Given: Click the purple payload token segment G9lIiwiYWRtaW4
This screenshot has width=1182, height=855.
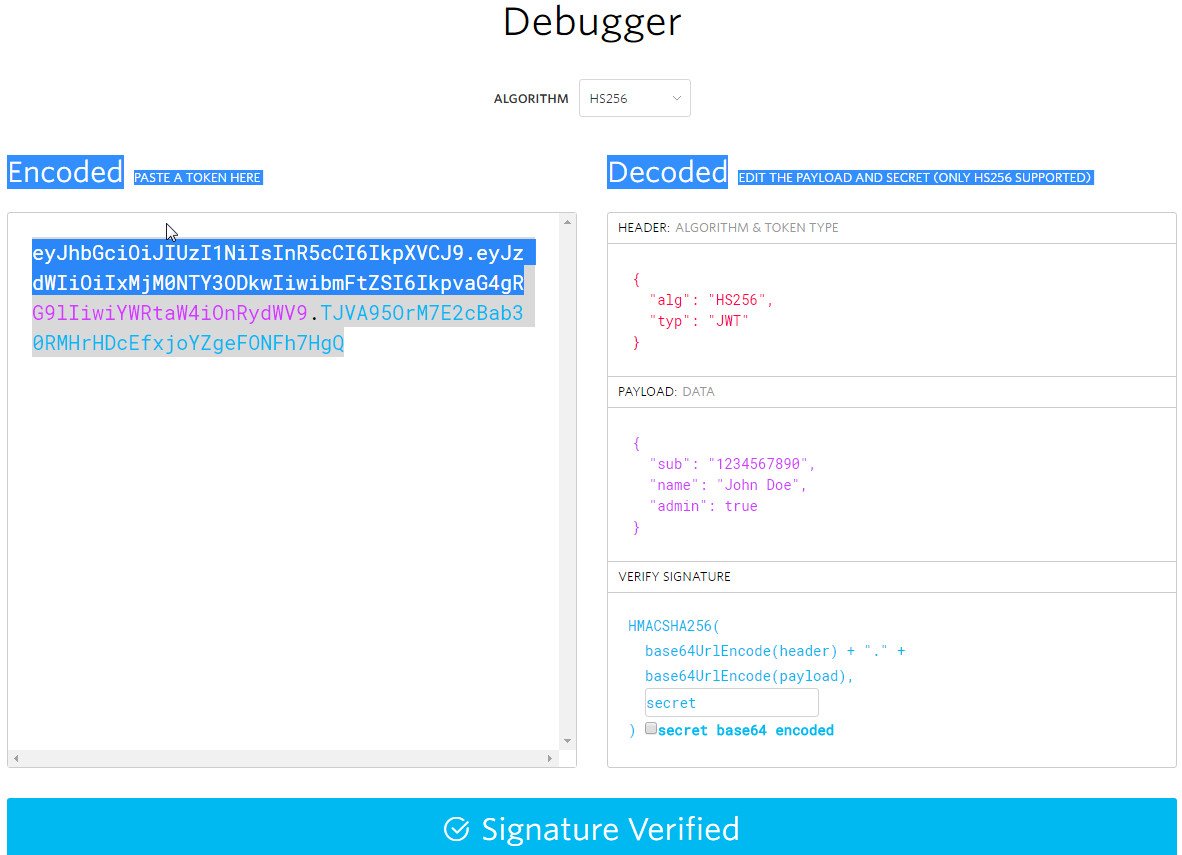Looking at the screenshot, I should (170, 313).
